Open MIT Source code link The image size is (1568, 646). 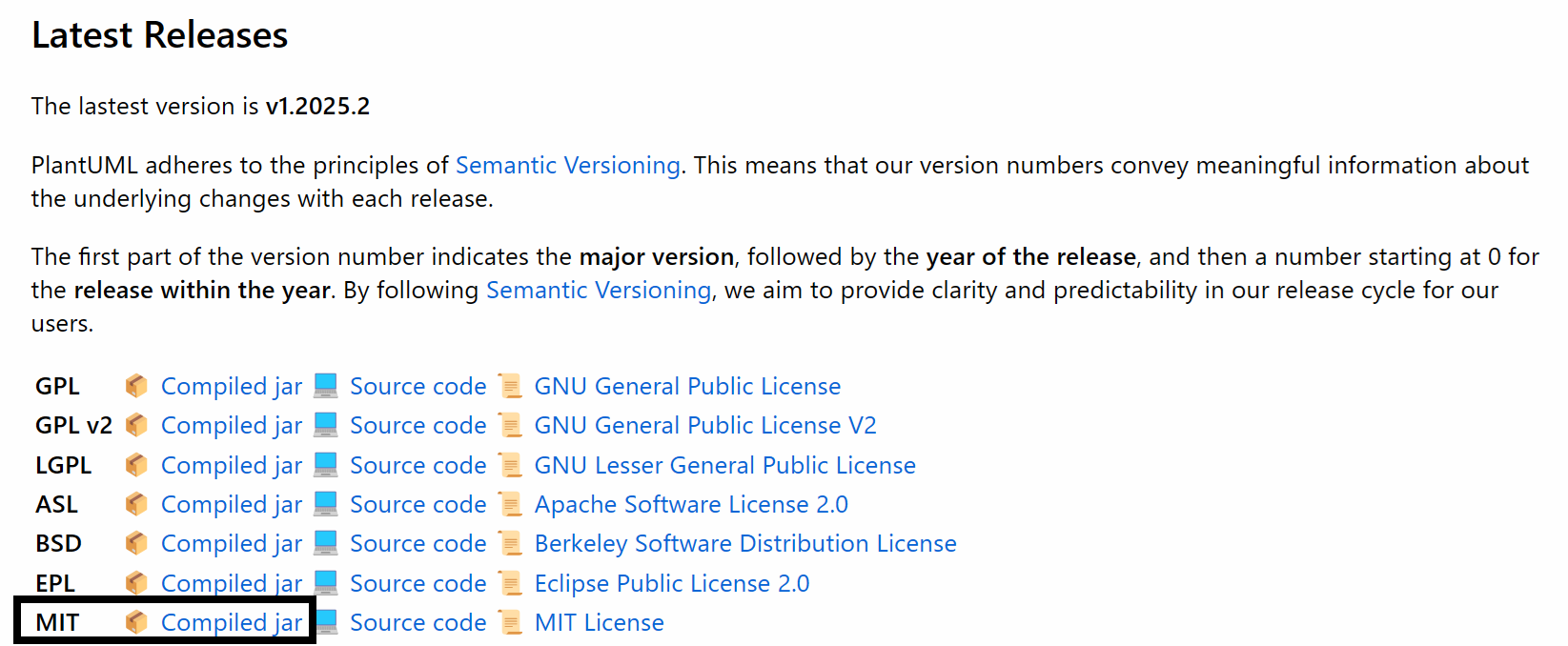coord(418,622)
